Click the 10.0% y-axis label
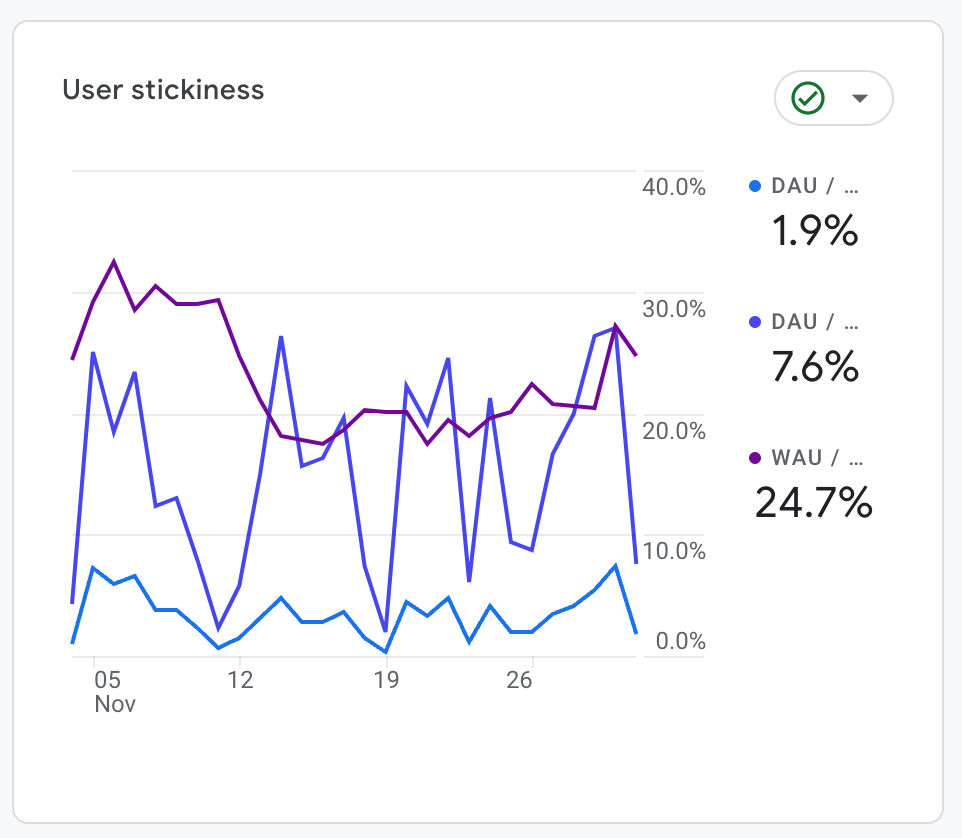Image resolution: width=962 pixels, height=838 pixels. [x=674, y=552]
